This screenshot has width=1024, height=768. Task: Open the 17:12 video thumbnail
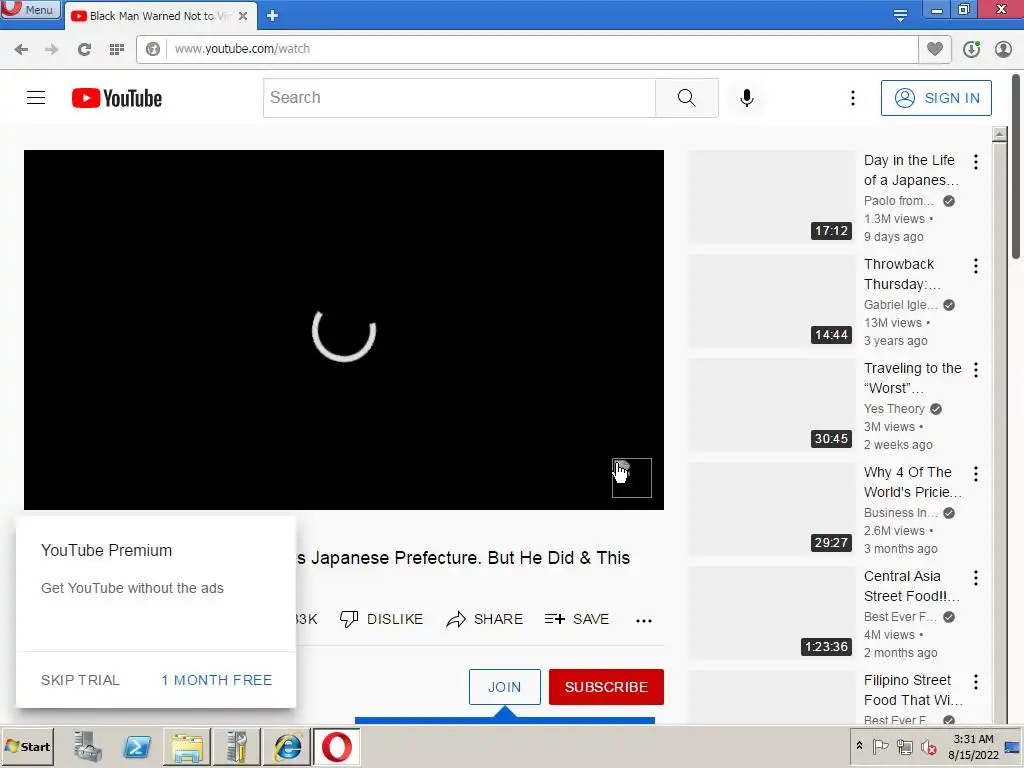pyautogui.click(x=771, y=197)
